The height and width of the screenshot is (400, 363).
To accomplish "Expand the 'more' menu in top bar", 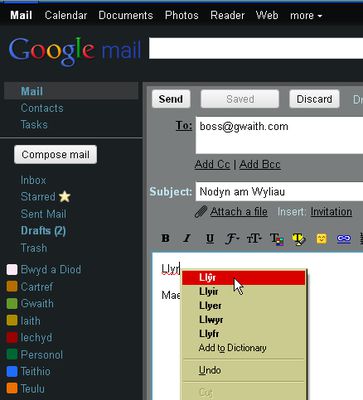I will click(x=306, y=15).
